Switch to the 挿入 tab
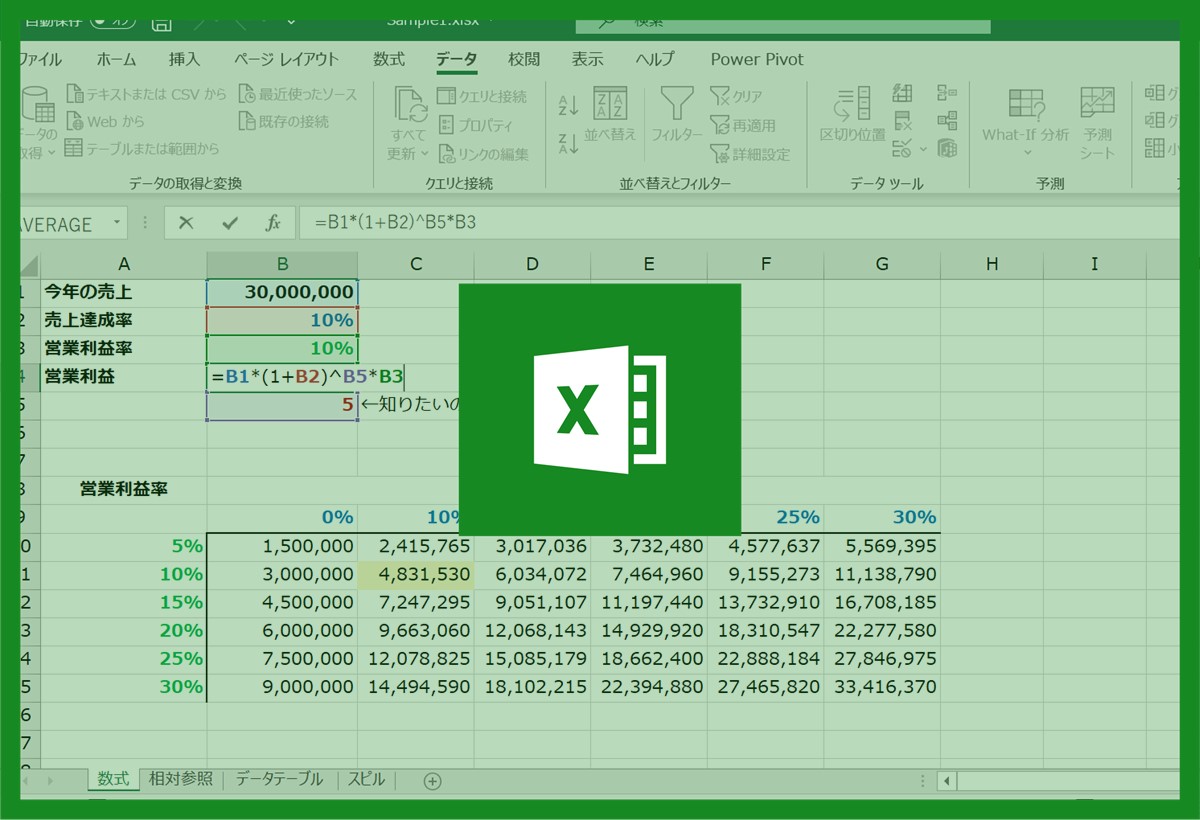This screenshot has height=820, width=1200. point(184,59)
